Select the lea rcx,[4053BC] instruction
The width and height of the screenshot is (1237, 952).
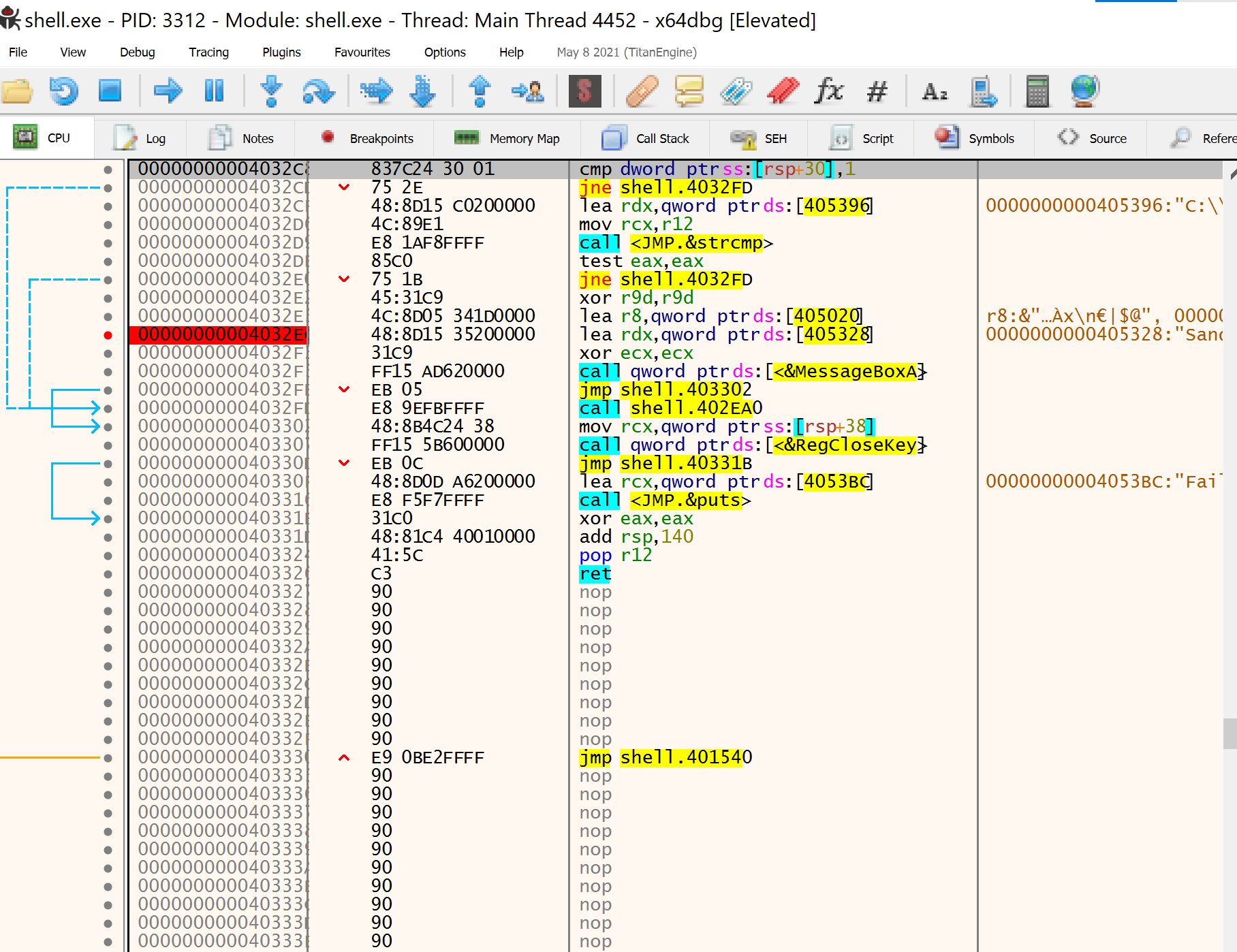pos(726,482)
